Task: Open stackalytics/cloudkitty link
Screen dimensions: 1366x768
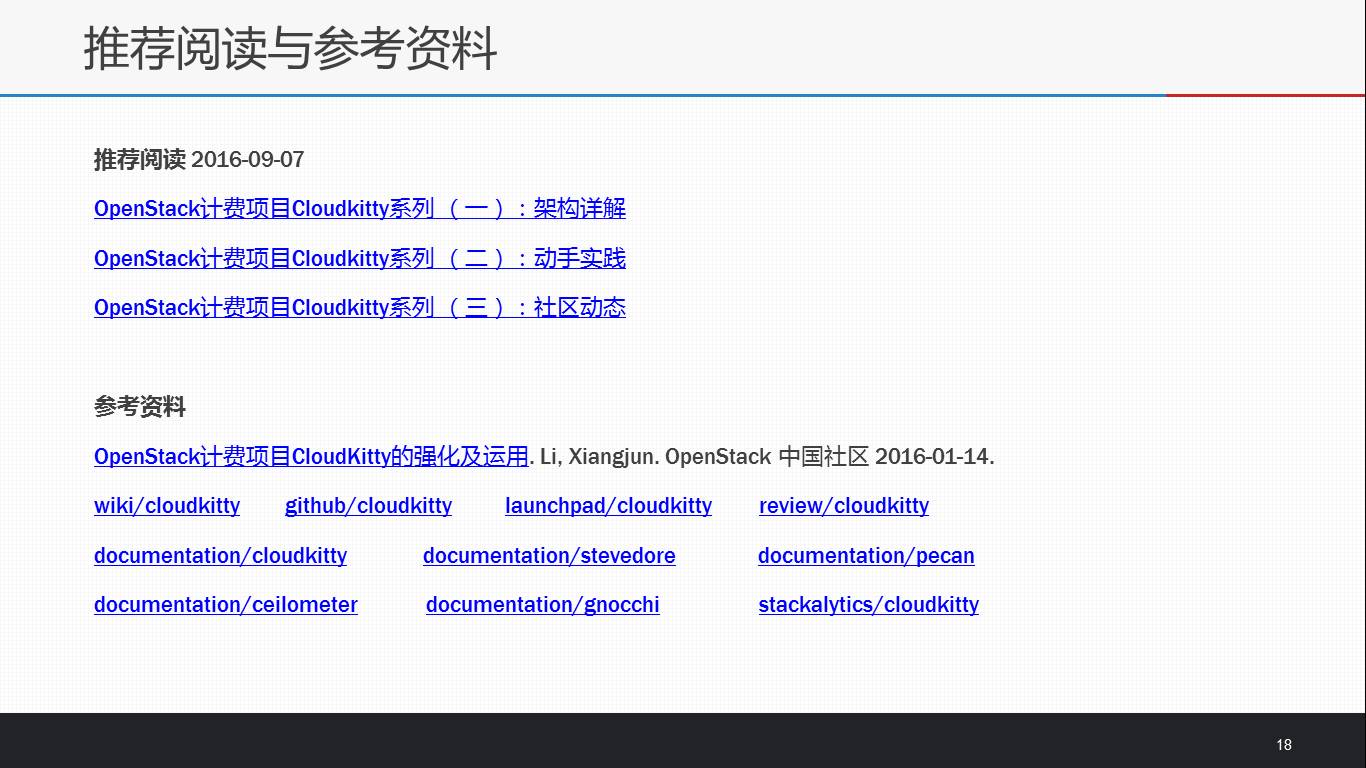Action: [869, 604]
